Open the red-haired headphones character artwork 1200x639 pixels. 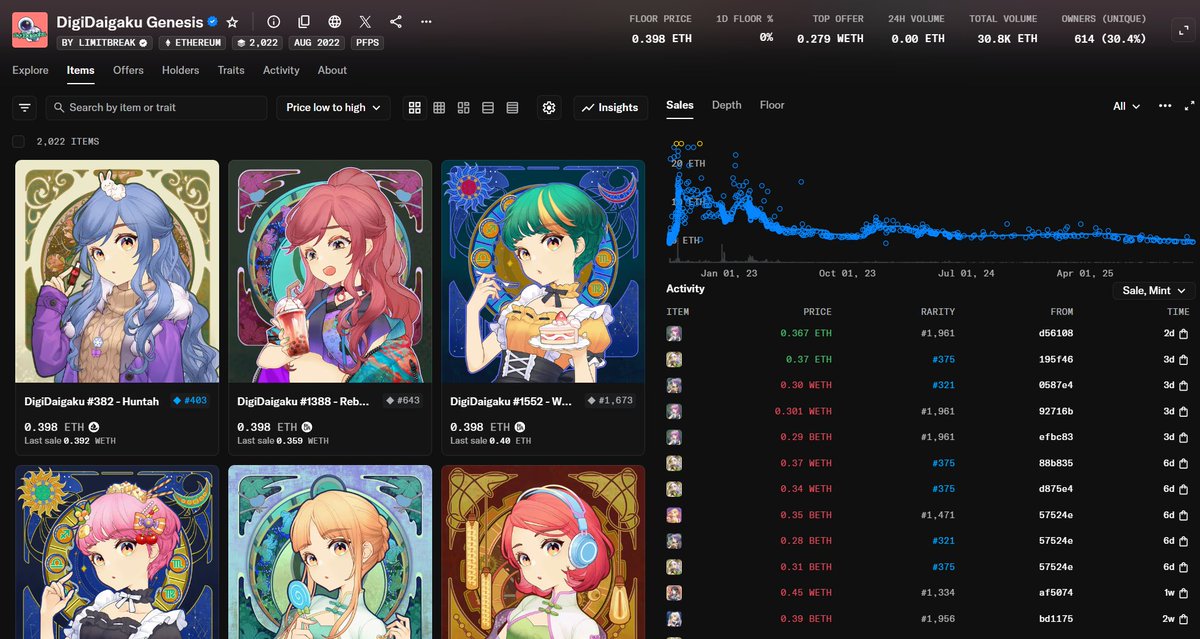[x=543, y=552]
